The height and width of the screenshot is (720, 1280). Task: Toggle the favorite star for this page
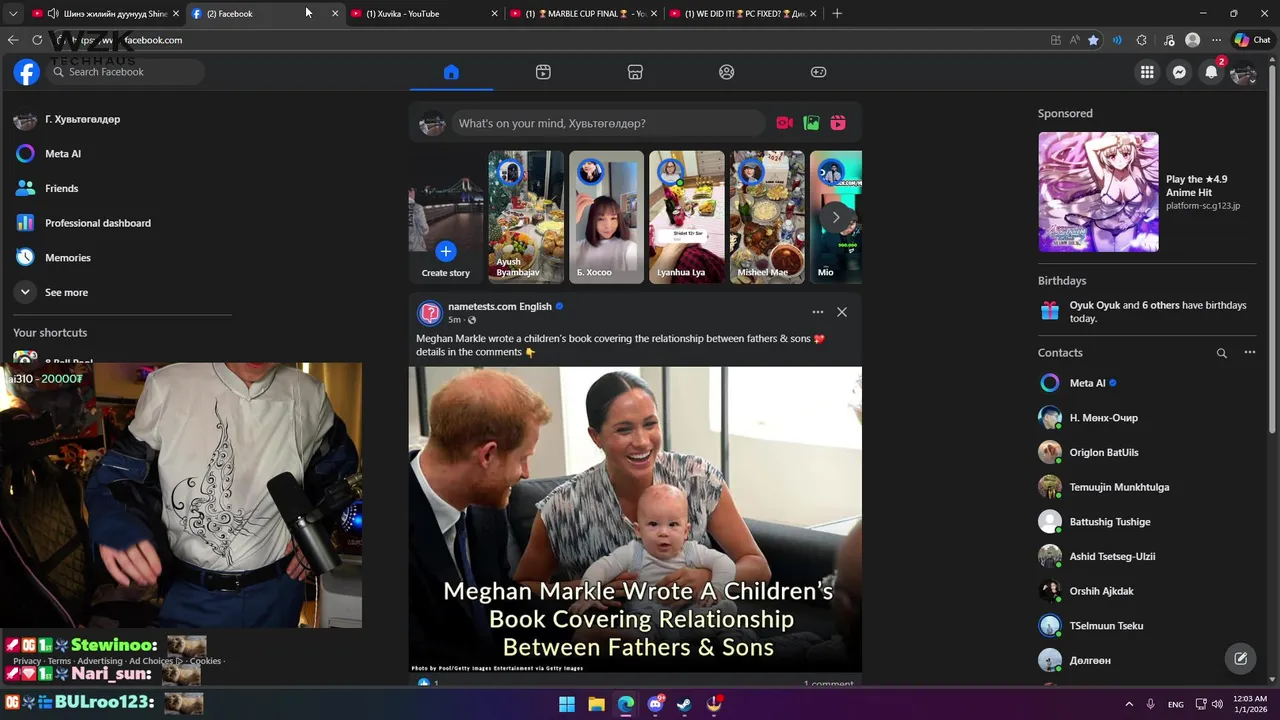(x=1093, y=40)
